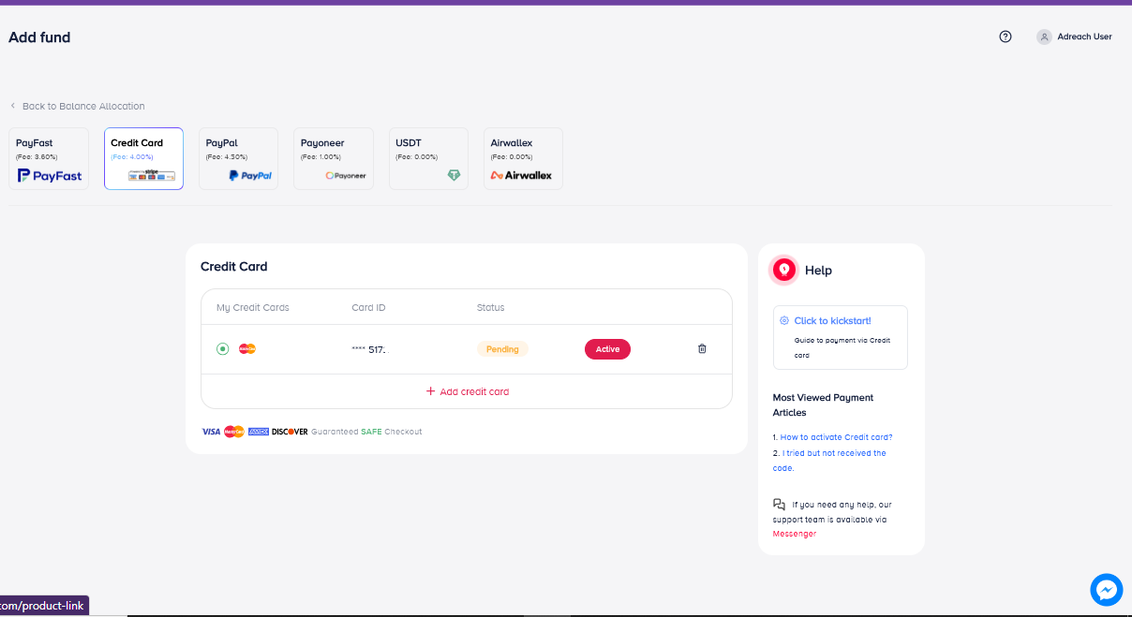The image size is (1132, 617).
Task: Click the Mastercard logo in card row
Action: tap(248, 349)
